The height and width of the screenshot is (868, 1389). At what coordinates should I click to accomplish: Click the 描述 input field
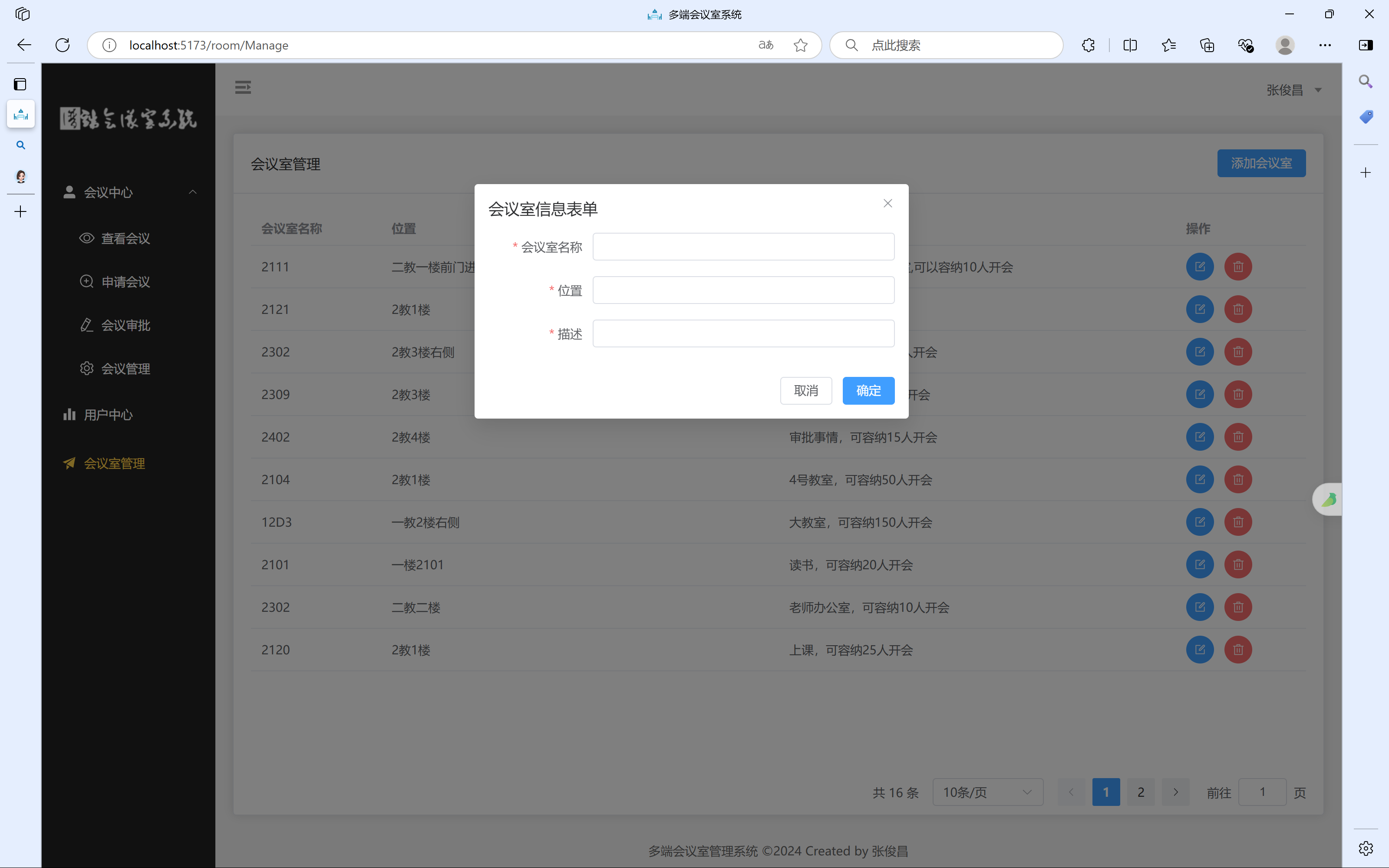pyautogui.click(x=743, y=333)
